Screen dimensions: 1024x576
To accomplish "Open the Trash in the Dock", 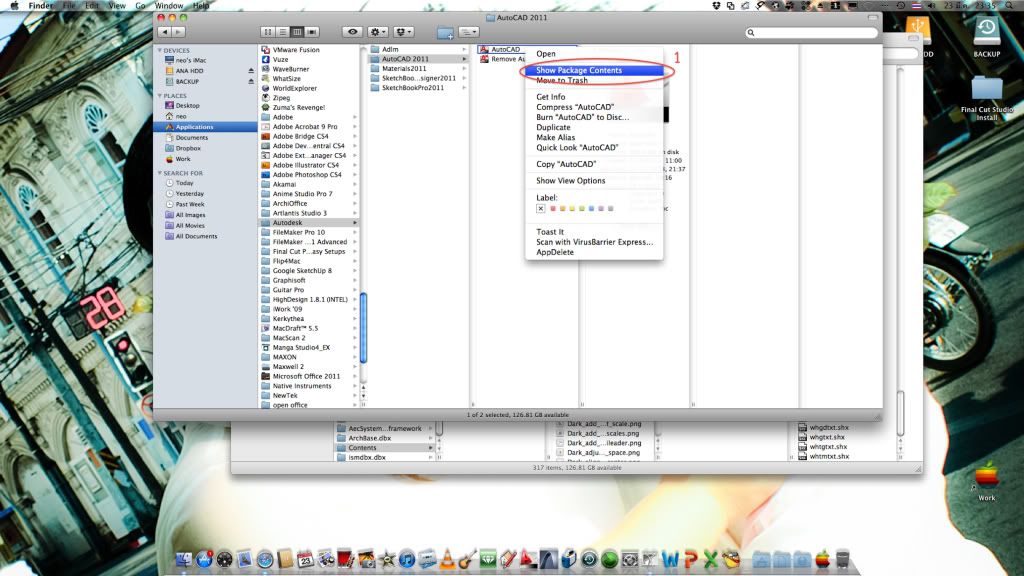I will (842, 559).
